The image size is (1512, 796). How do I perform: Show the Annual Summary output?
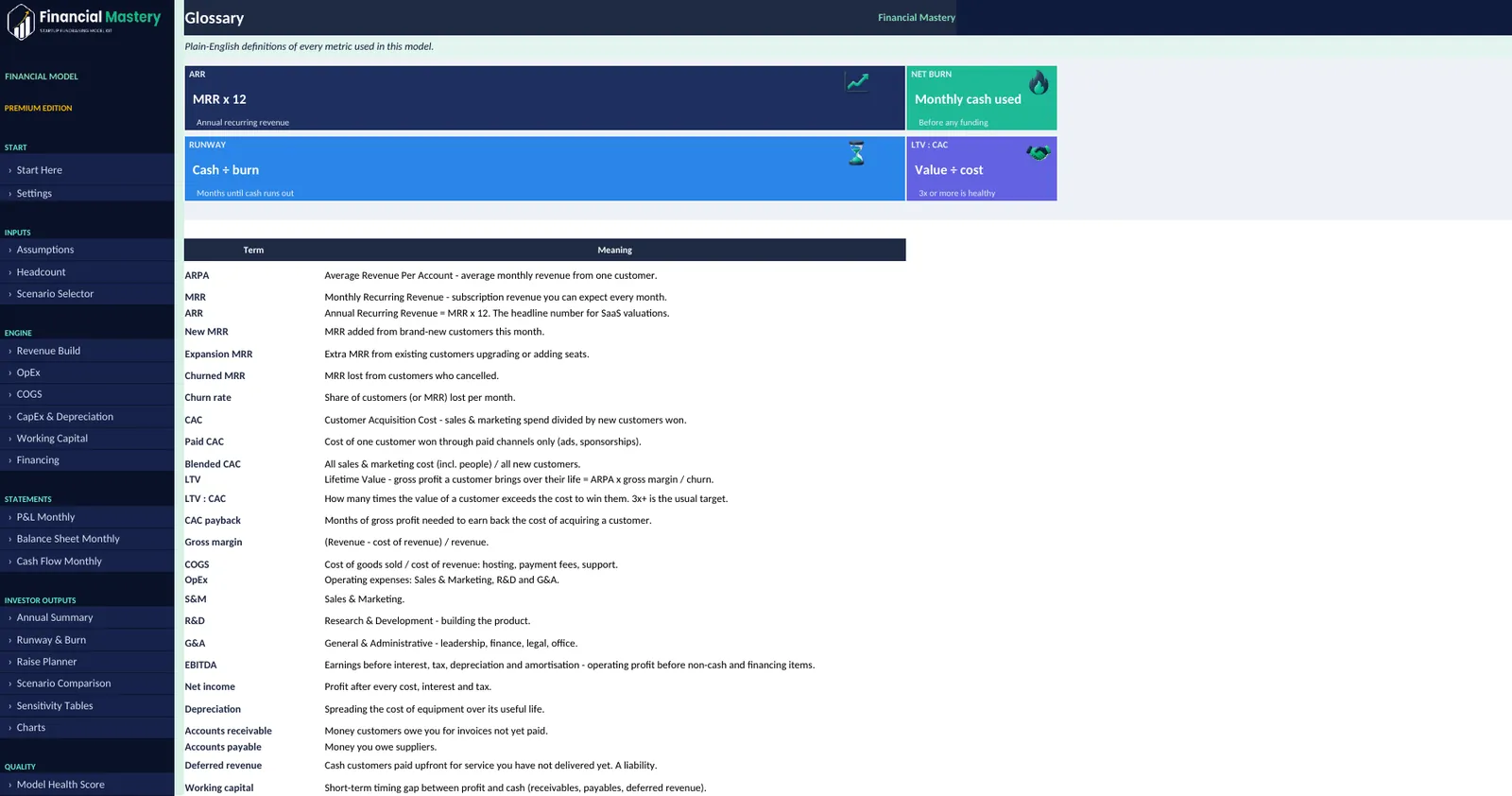click(87, 617)
